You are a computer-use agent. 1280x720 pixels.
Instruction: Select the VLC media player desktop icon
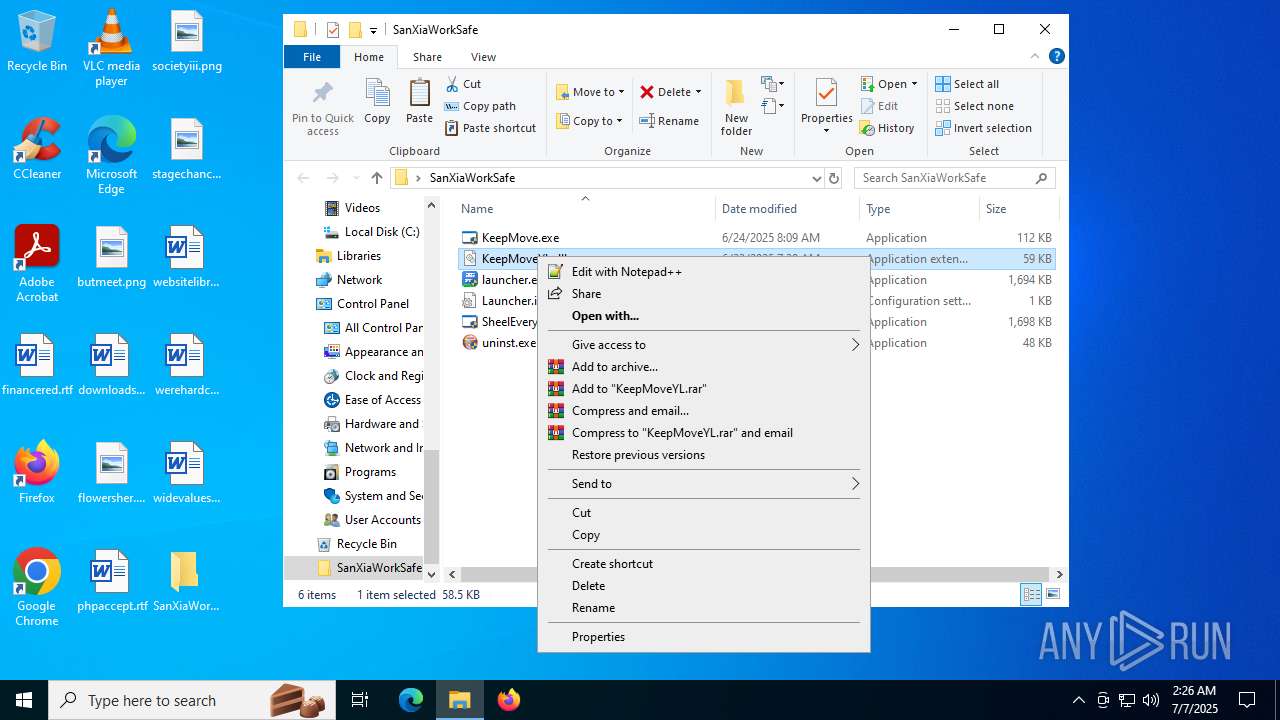(x=111, y=47)
